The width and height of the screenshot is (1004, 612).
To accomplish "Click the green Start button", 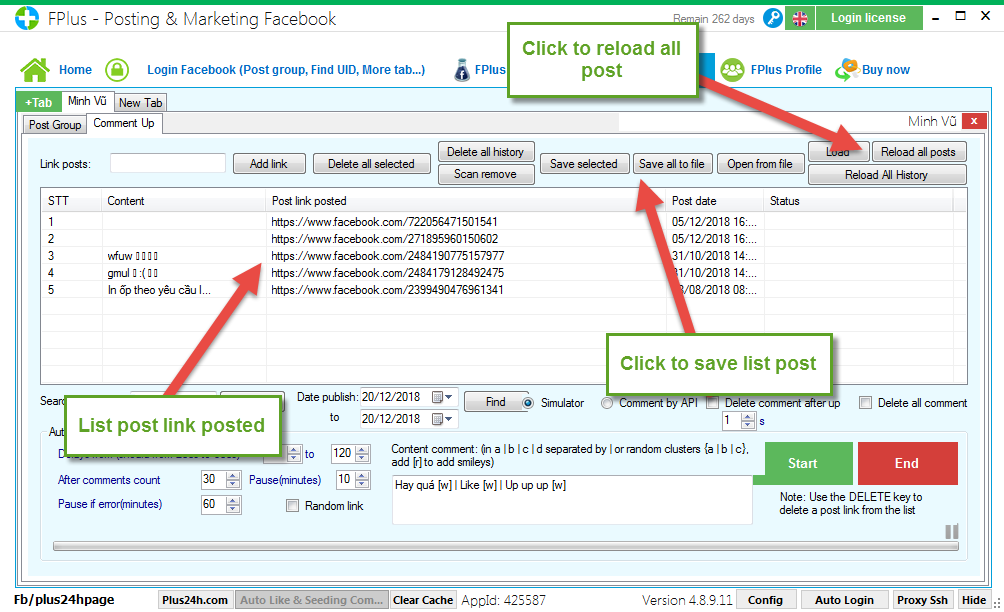I will [802, 463].
